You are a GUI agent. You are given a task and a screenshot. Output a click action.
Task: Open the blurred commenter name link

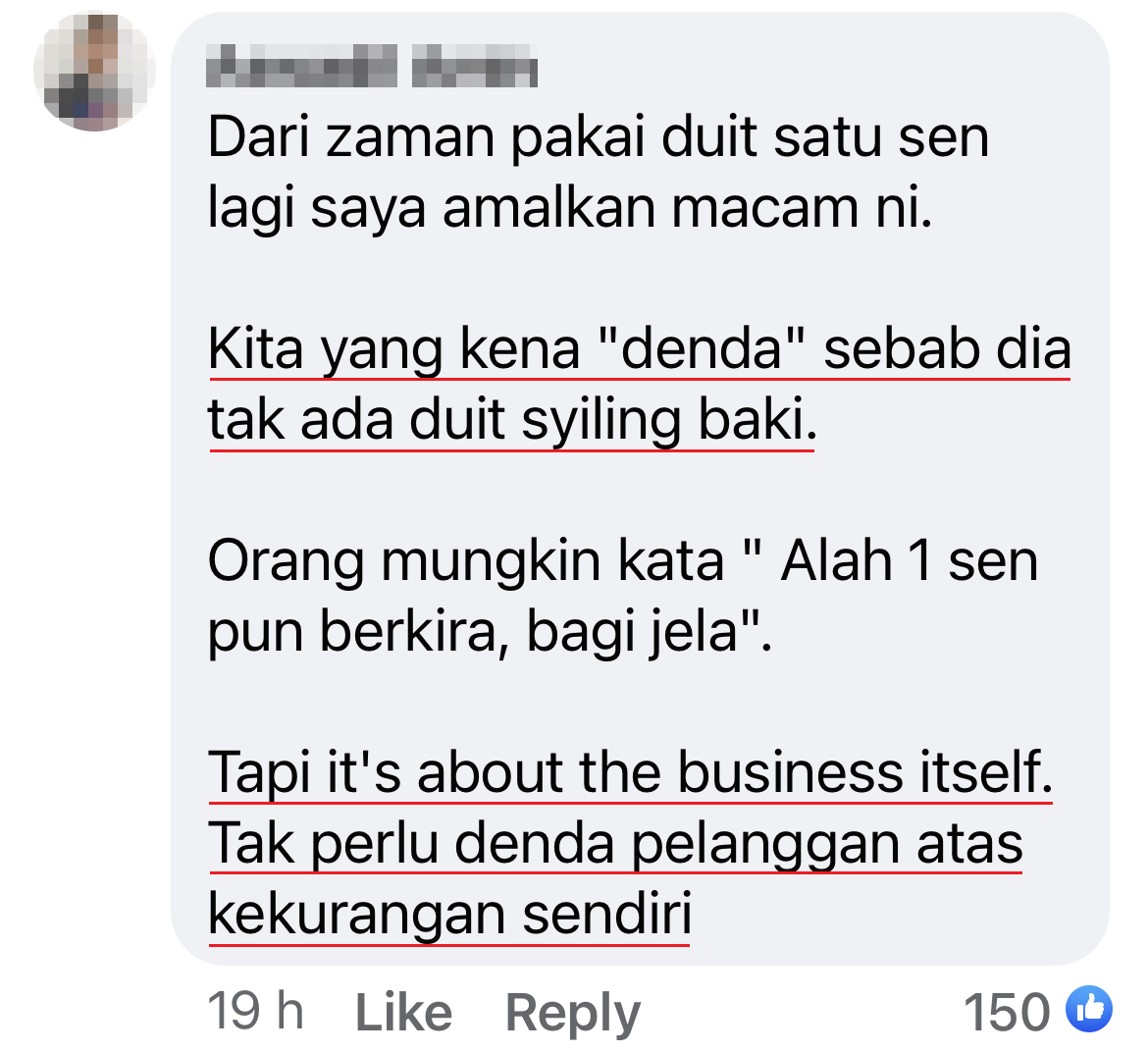372,65
